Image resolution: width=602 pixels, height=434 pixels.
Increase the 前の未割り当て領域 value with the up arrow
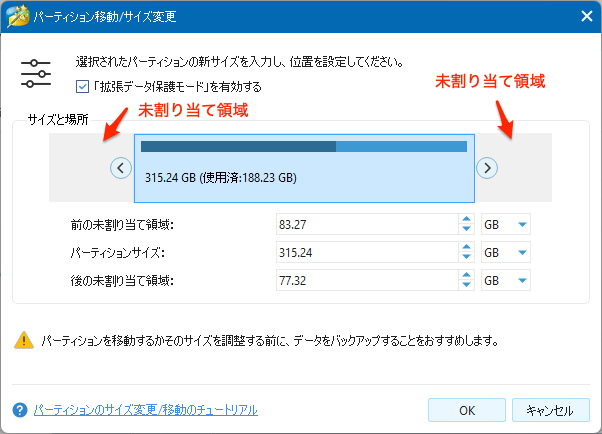coord(466,220)
